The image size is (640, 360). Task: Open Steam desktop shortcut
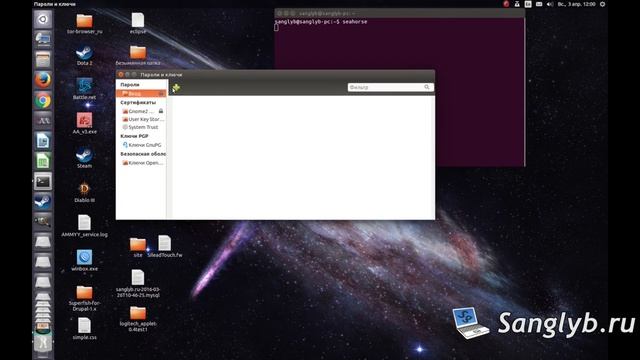(84, 158)
